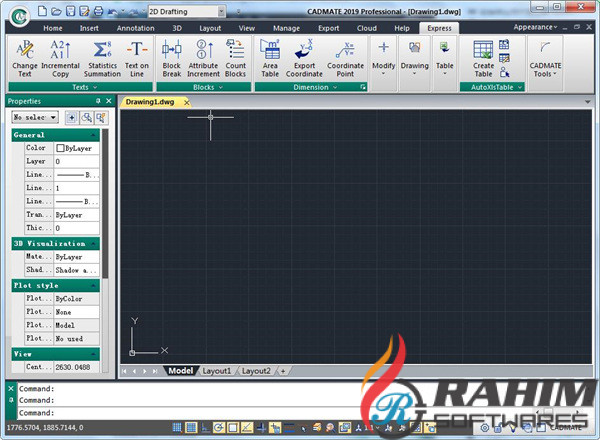Open the No selection combo box
The height and width of the screenshot is (440, 600).
coord(34,117)
